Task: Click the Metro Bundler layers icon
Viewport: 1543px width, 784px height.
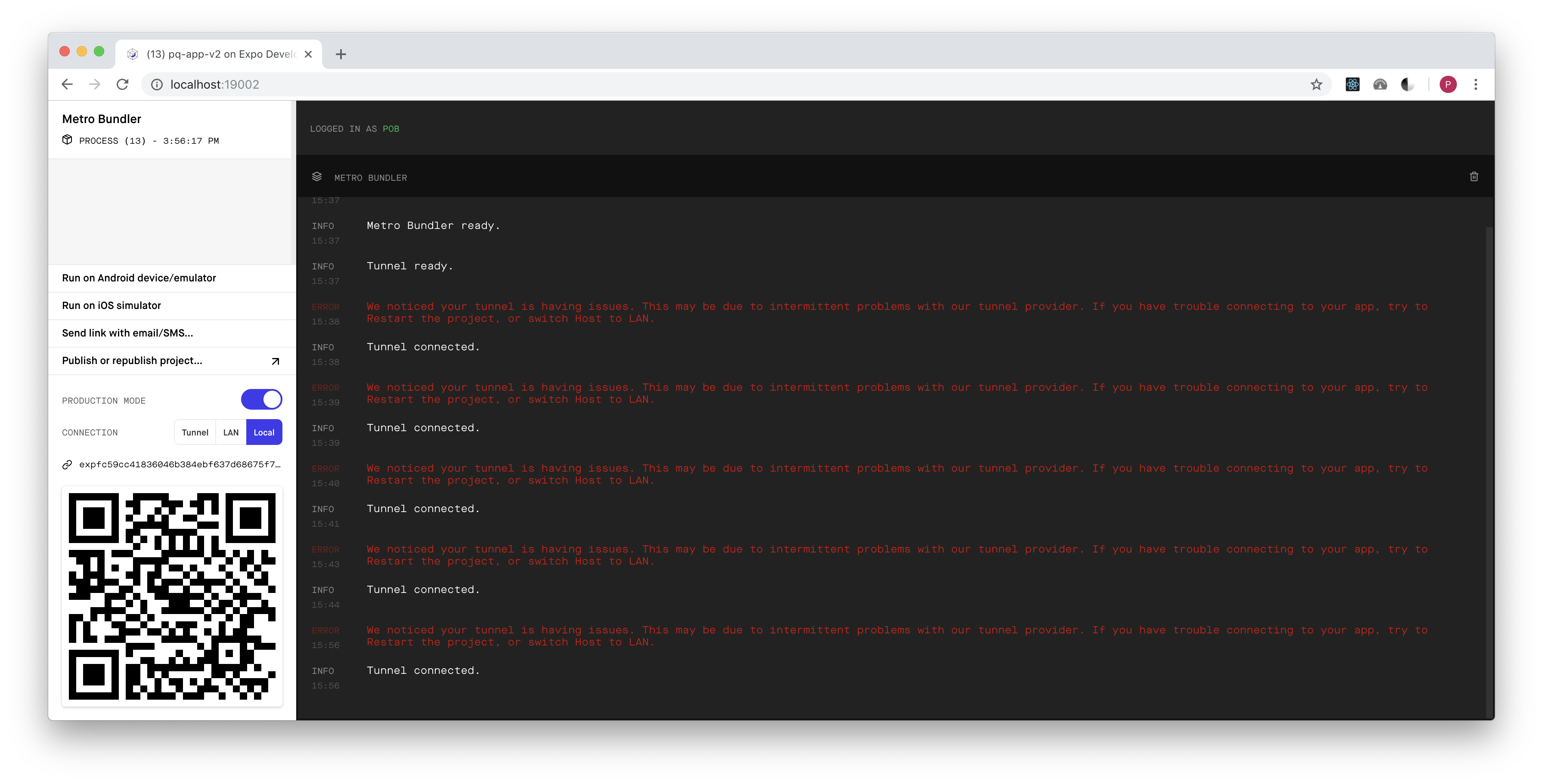Action: 317,176
